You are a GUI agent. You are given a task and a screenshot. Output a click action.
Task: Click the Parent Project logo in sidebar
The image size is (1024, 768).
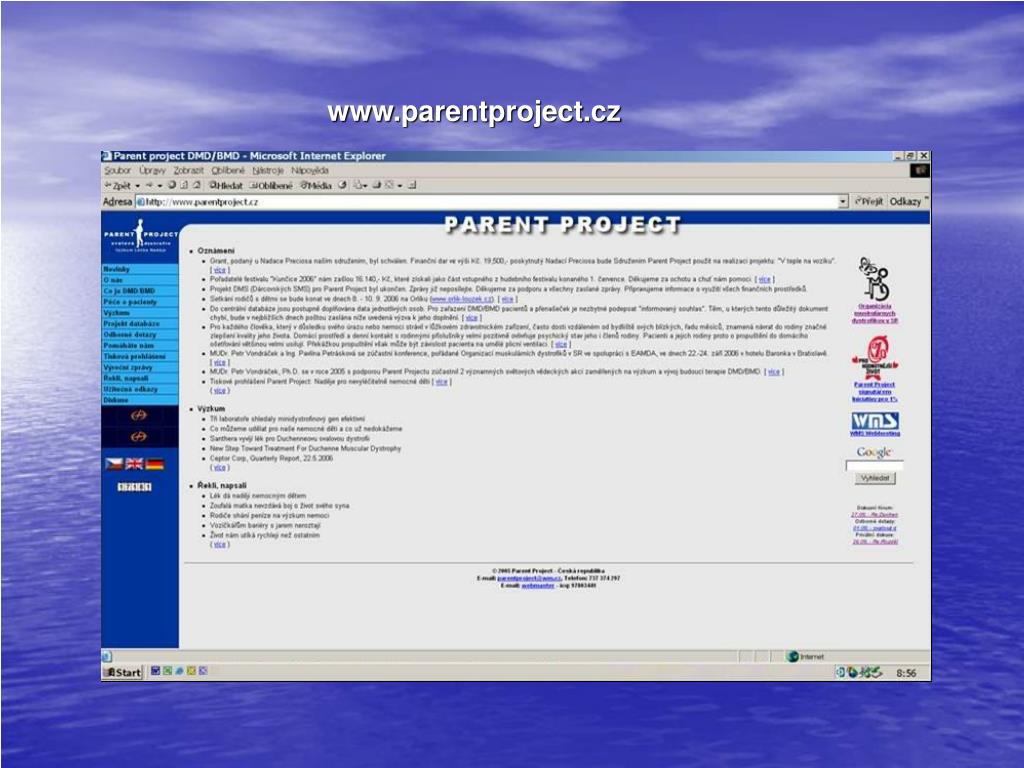pyautogui.click(x=140, y=236)
